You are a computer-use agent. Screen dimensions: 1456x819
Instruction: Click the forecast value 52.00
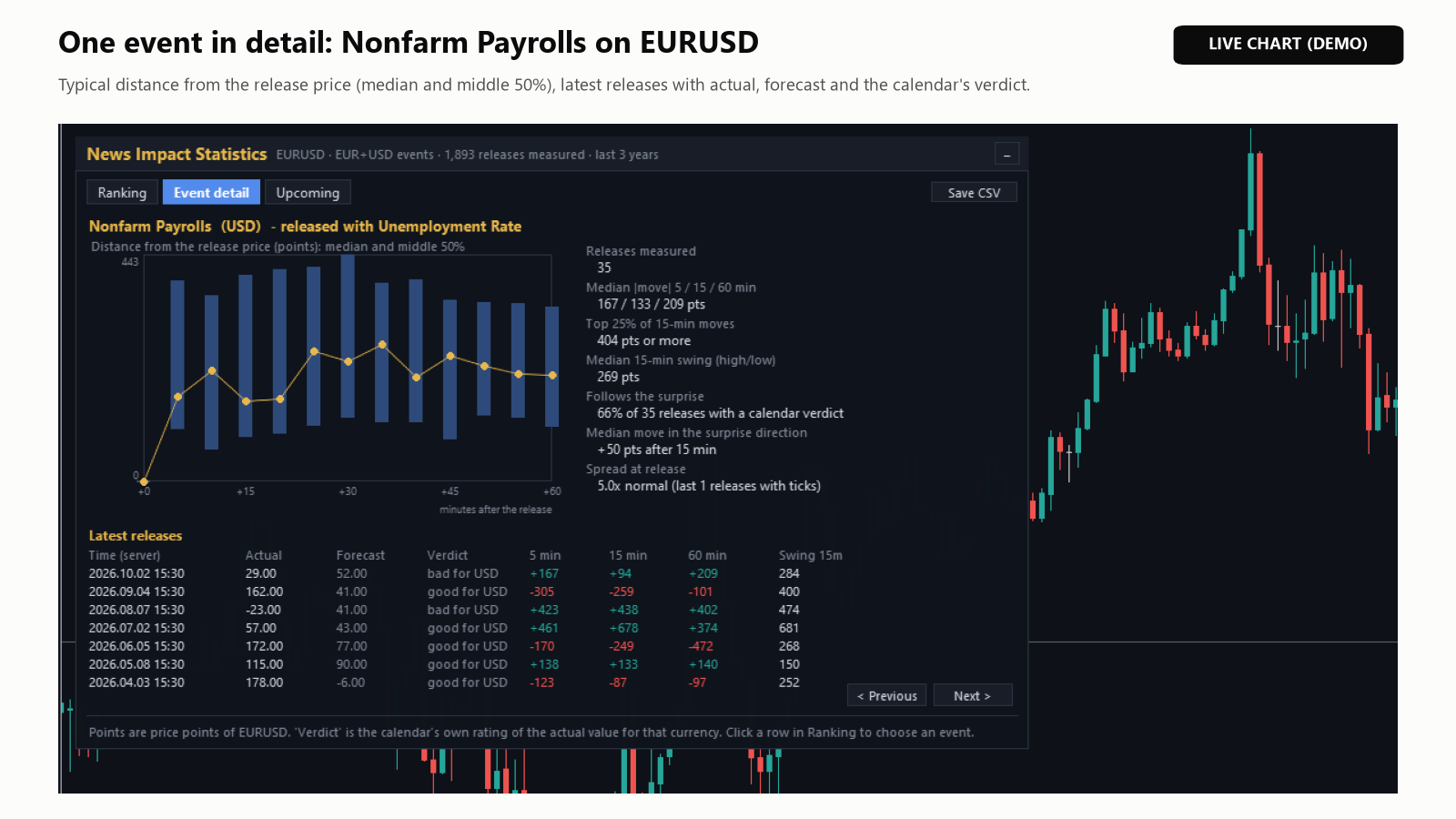[x=351, y=574]
